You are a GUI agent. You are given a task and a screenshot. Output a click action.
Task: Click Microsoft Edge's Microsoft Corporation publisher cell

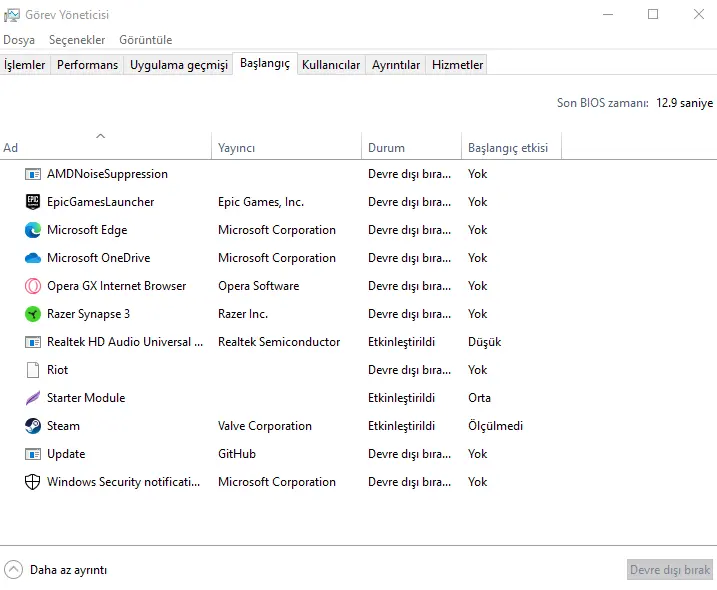coord(277,230)
